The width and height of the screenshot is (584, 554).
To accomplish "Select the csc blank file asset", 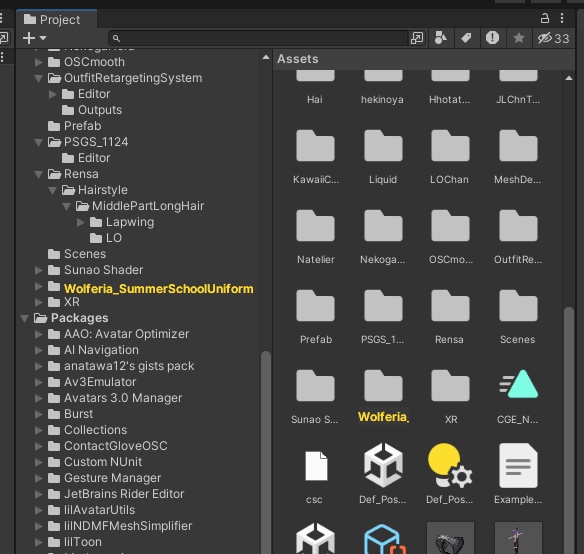I will click(316, 466).
